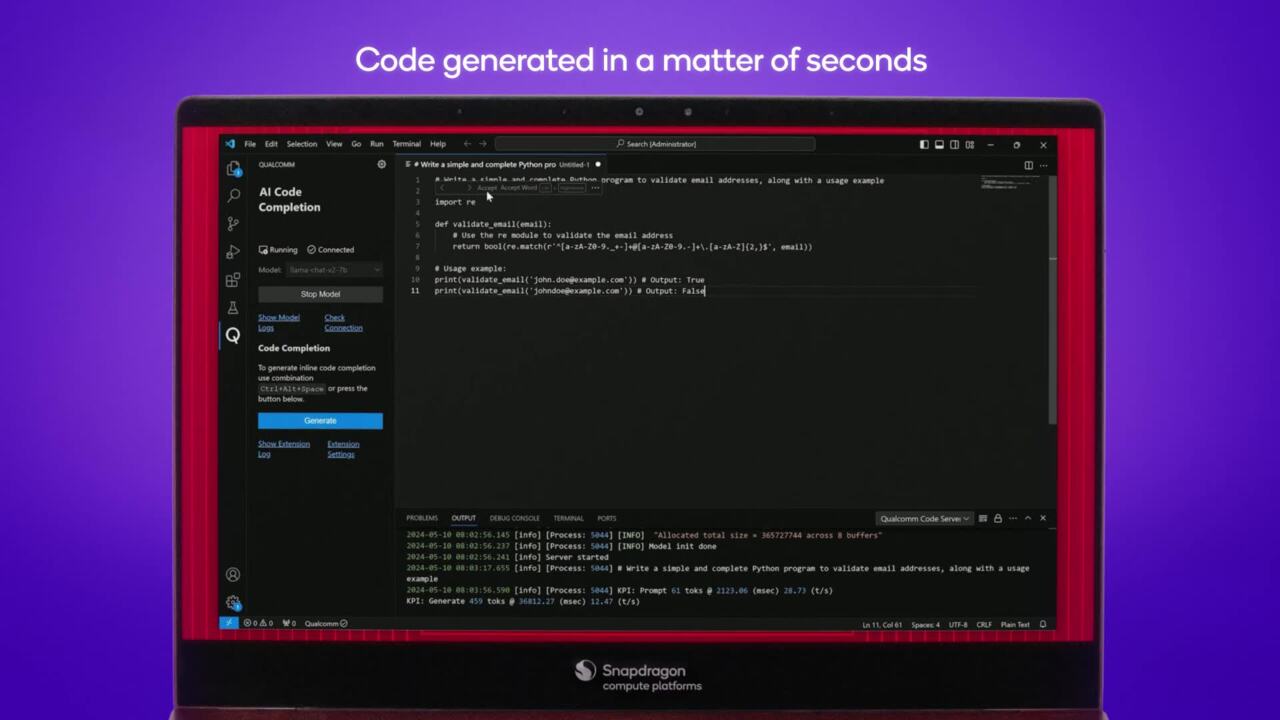Split the editor to the right
Viewport: 1280px width, 720px height.
click(x=1028, y=165)
